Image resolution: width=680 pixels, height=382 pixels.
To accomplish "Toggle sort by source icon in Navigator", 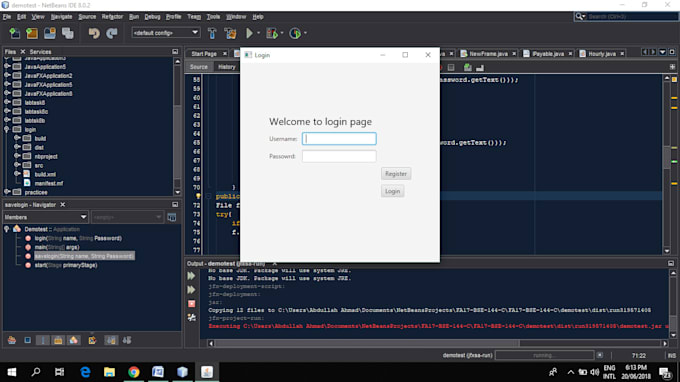I will click(x=127, y=340).
